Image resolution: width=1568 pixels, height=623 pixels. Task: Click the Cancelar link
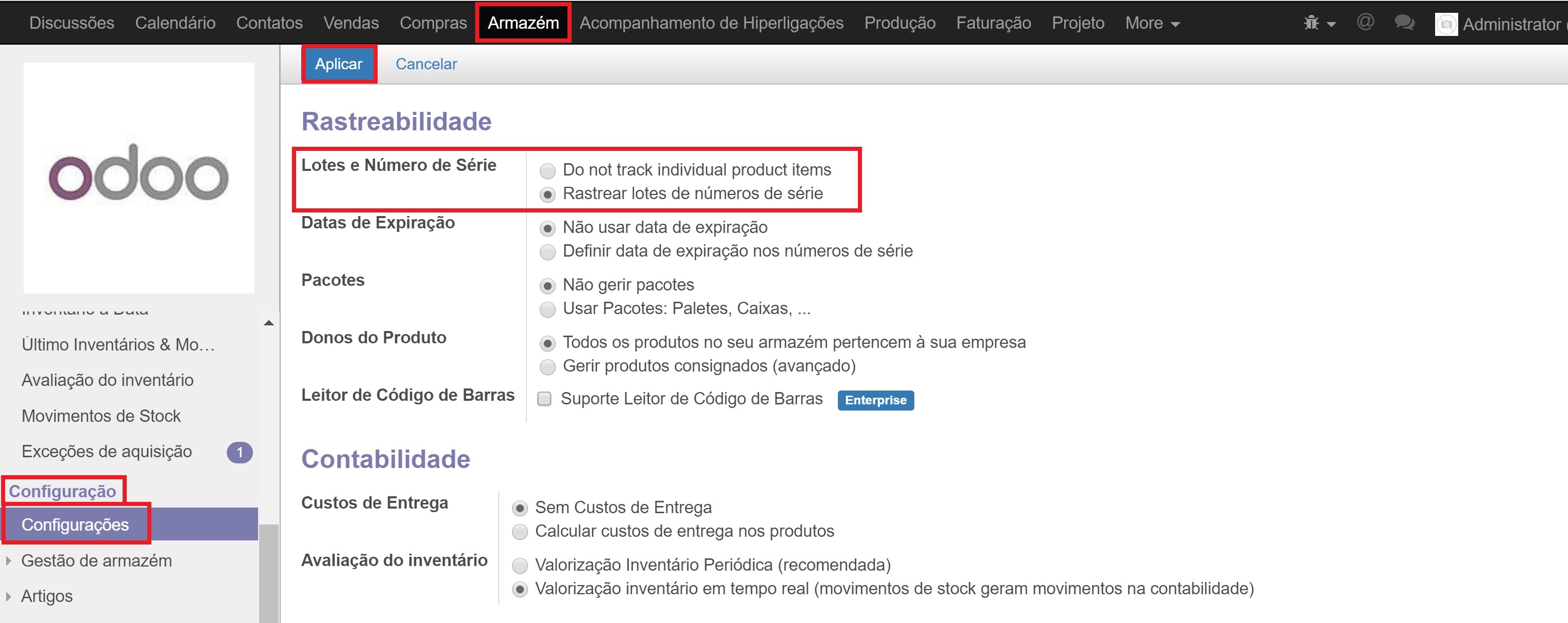tap(426, 64)
